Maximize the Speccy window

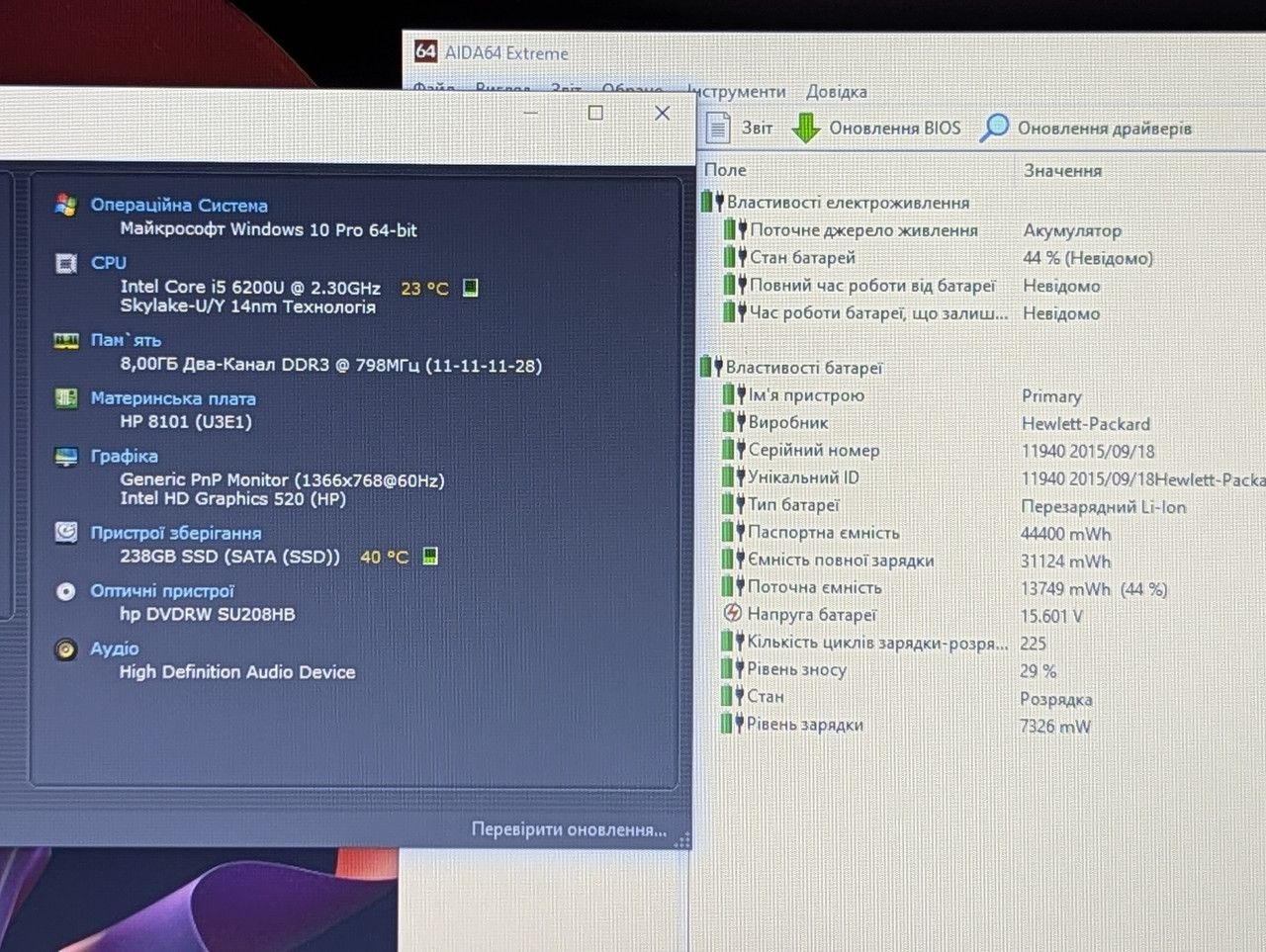click(x=595, y=113)
